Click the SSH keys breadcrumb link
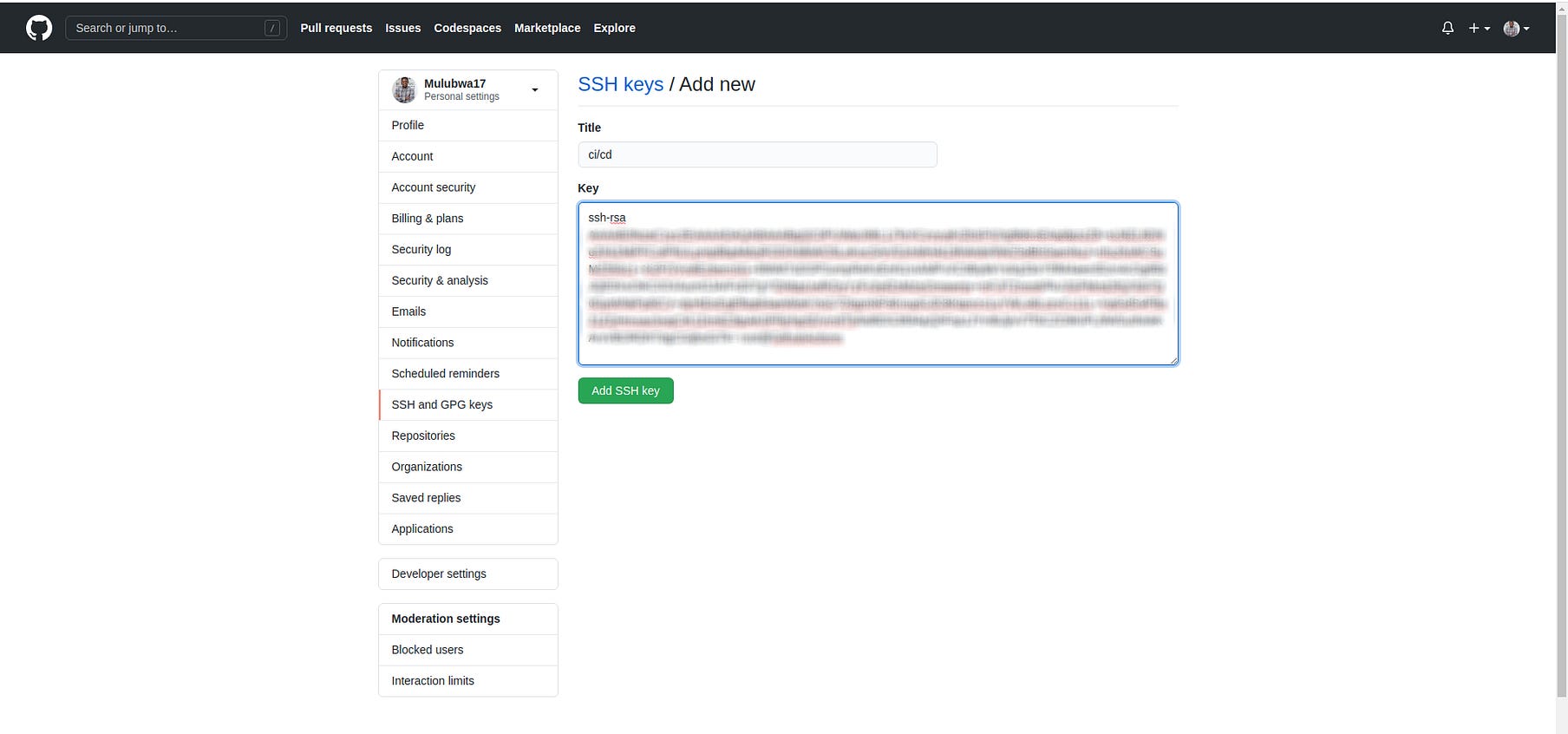Viewport: 1568px width, 734px height. [x=621, y=84]
